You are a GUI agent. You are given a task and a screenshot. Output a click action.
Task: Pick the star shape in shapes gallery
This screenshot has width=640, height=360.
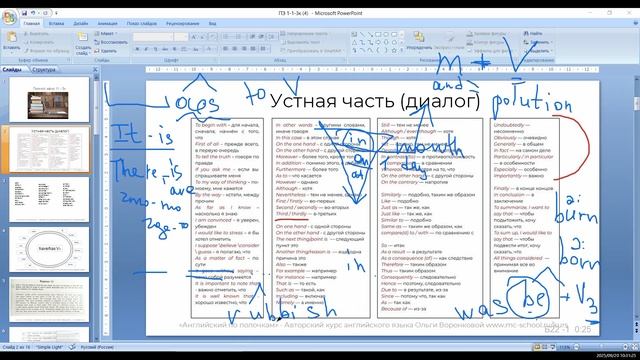tap(394, 51)
